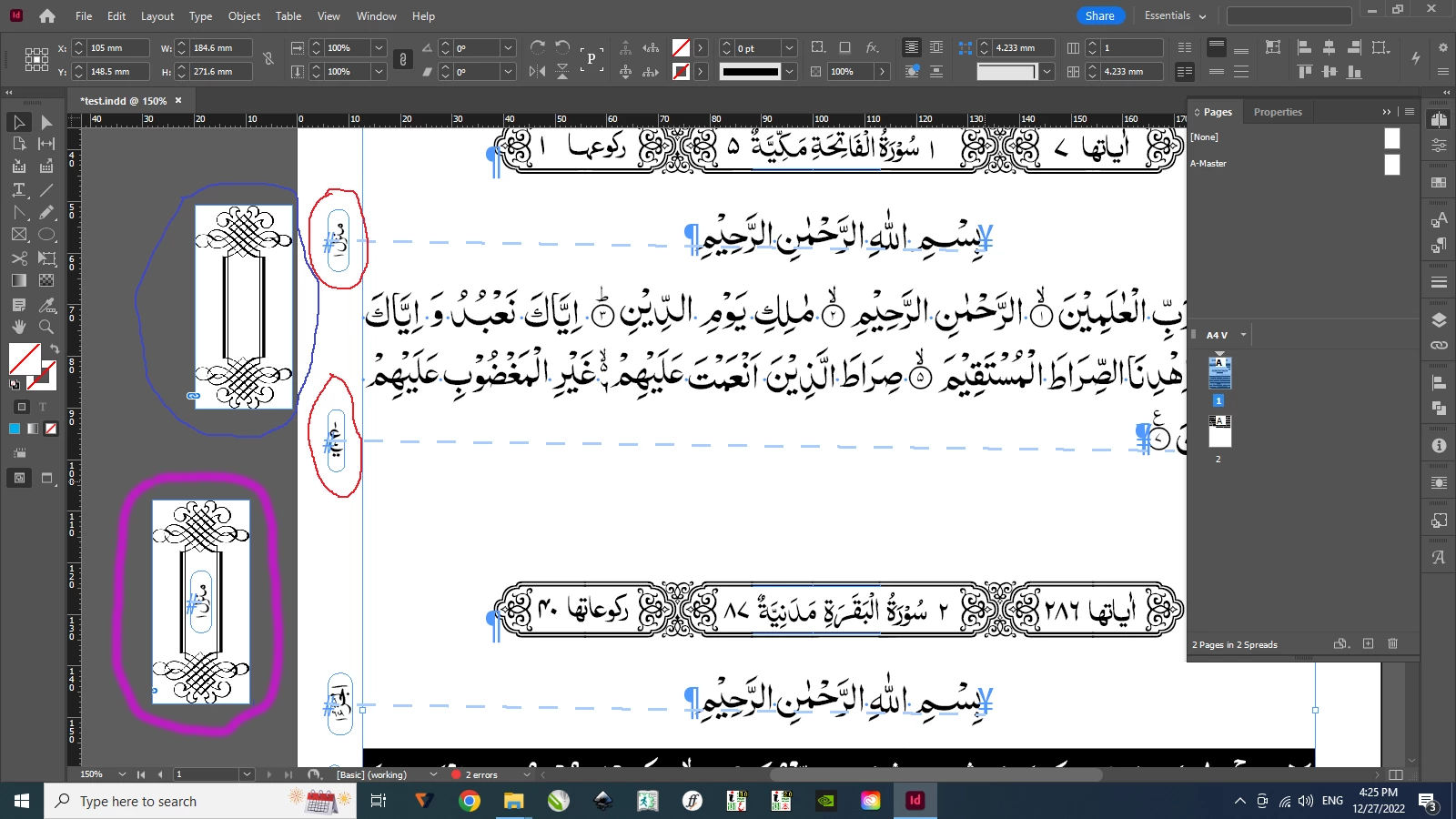
Task: Toggle constrain proportions for scaling link
Action: point(403,59)
